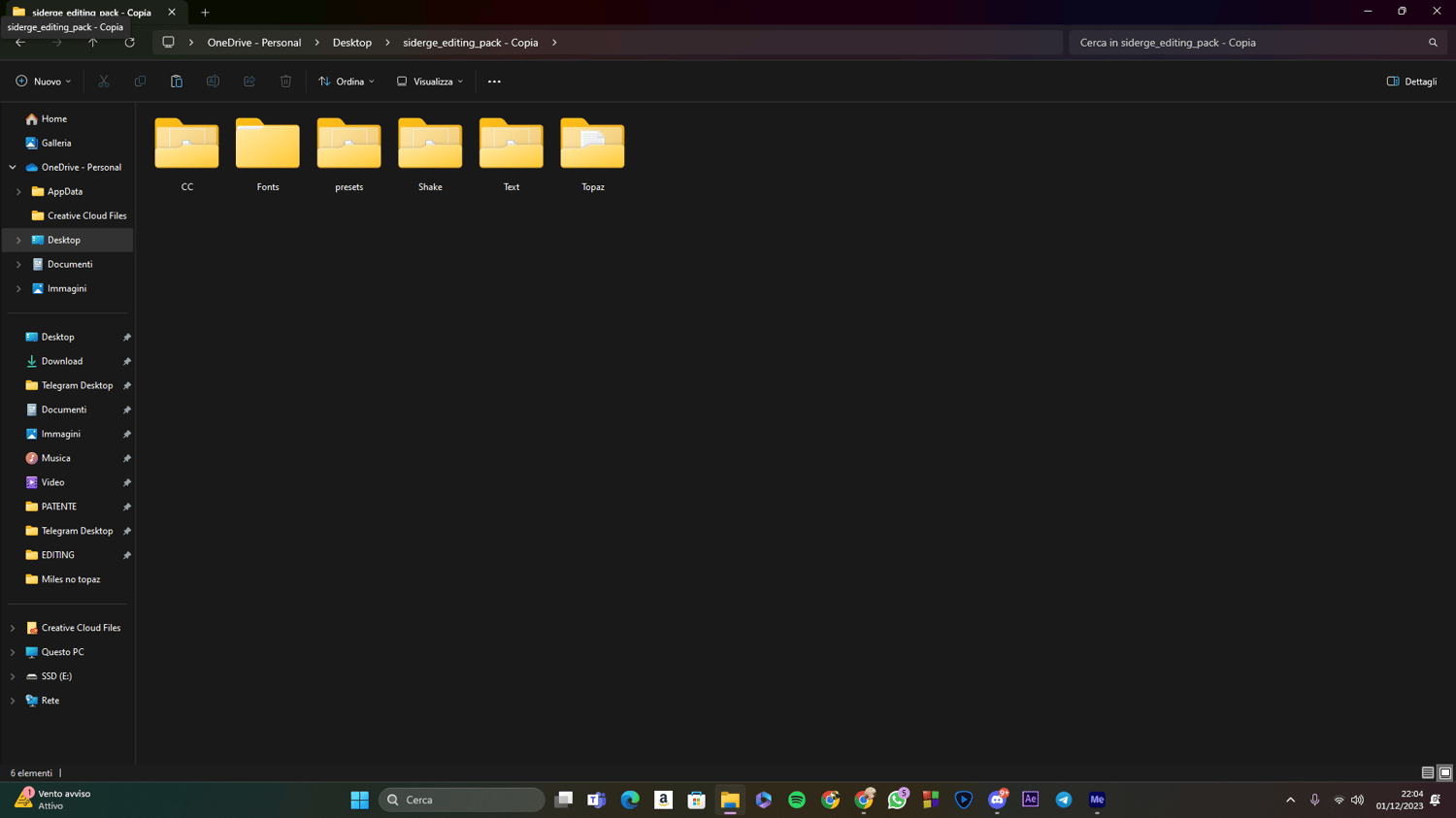1456x818 pixels.
Task: Open Amazon from the taskbar
Action: coord(663,800)
